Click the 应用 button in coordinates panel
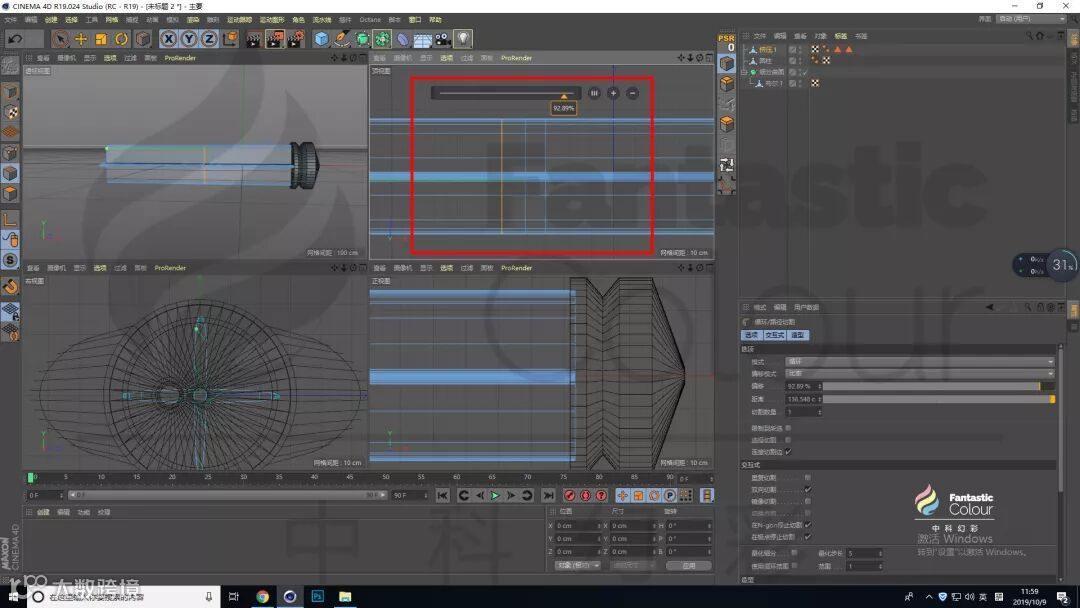 pyautogui.click(x=688, y=565)
